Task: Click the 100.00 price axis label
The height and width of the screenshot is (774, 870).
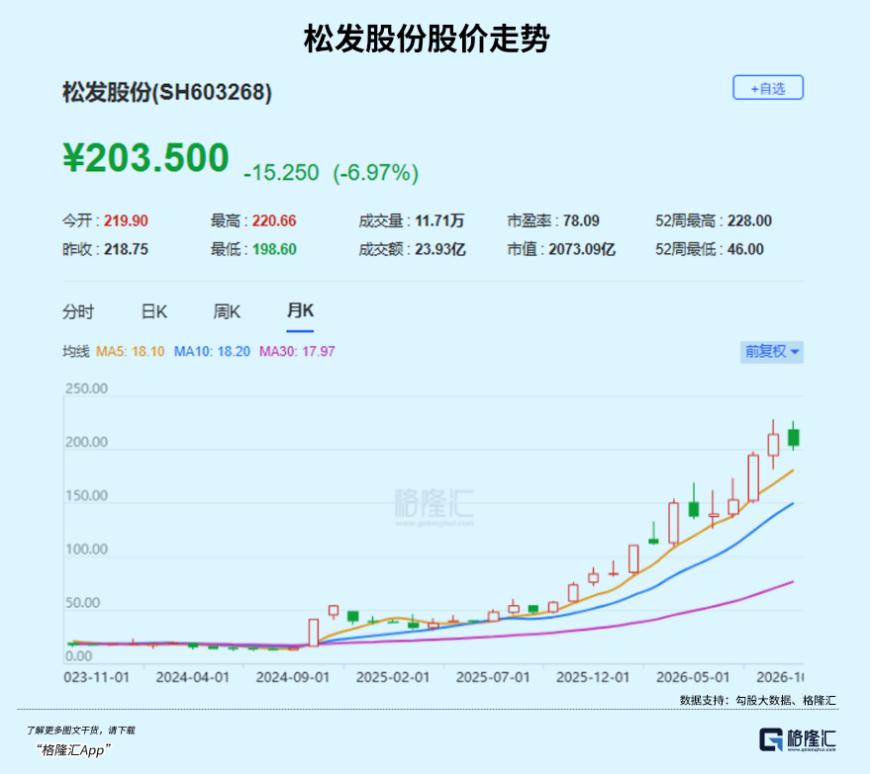Action: (x=87, y=549)
